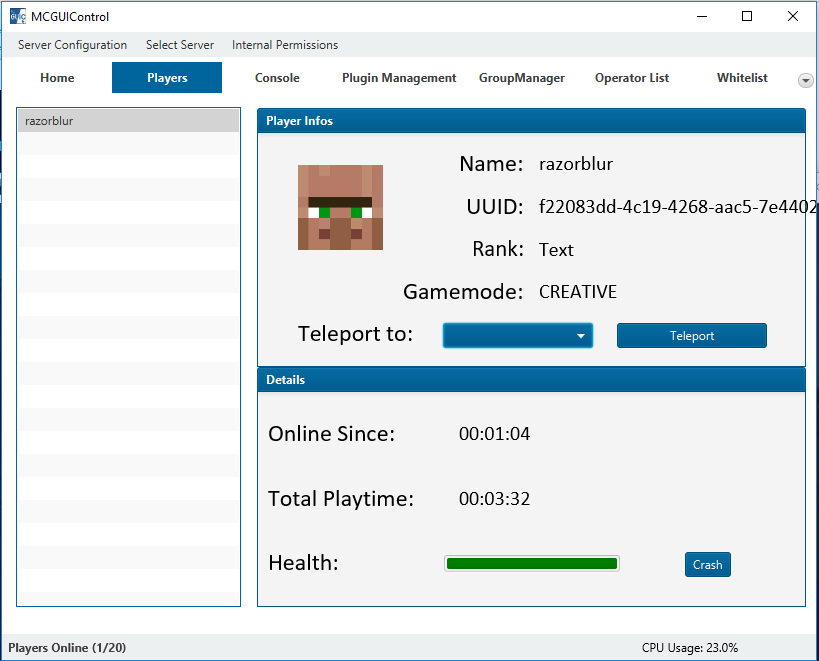
Task: Expand the tab overflow arrow button
Action: tap(805, 80)
